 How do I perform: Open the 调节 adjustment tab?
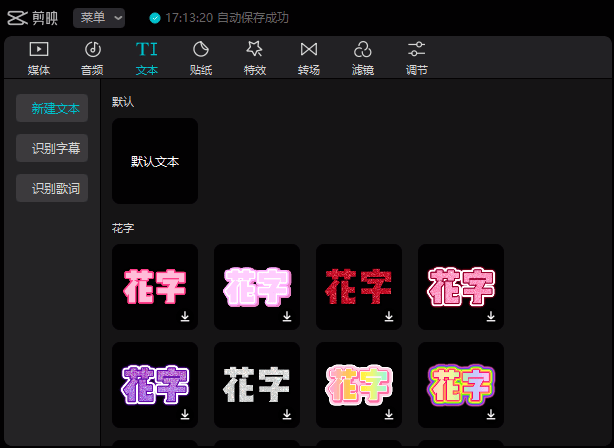point(417,58)
